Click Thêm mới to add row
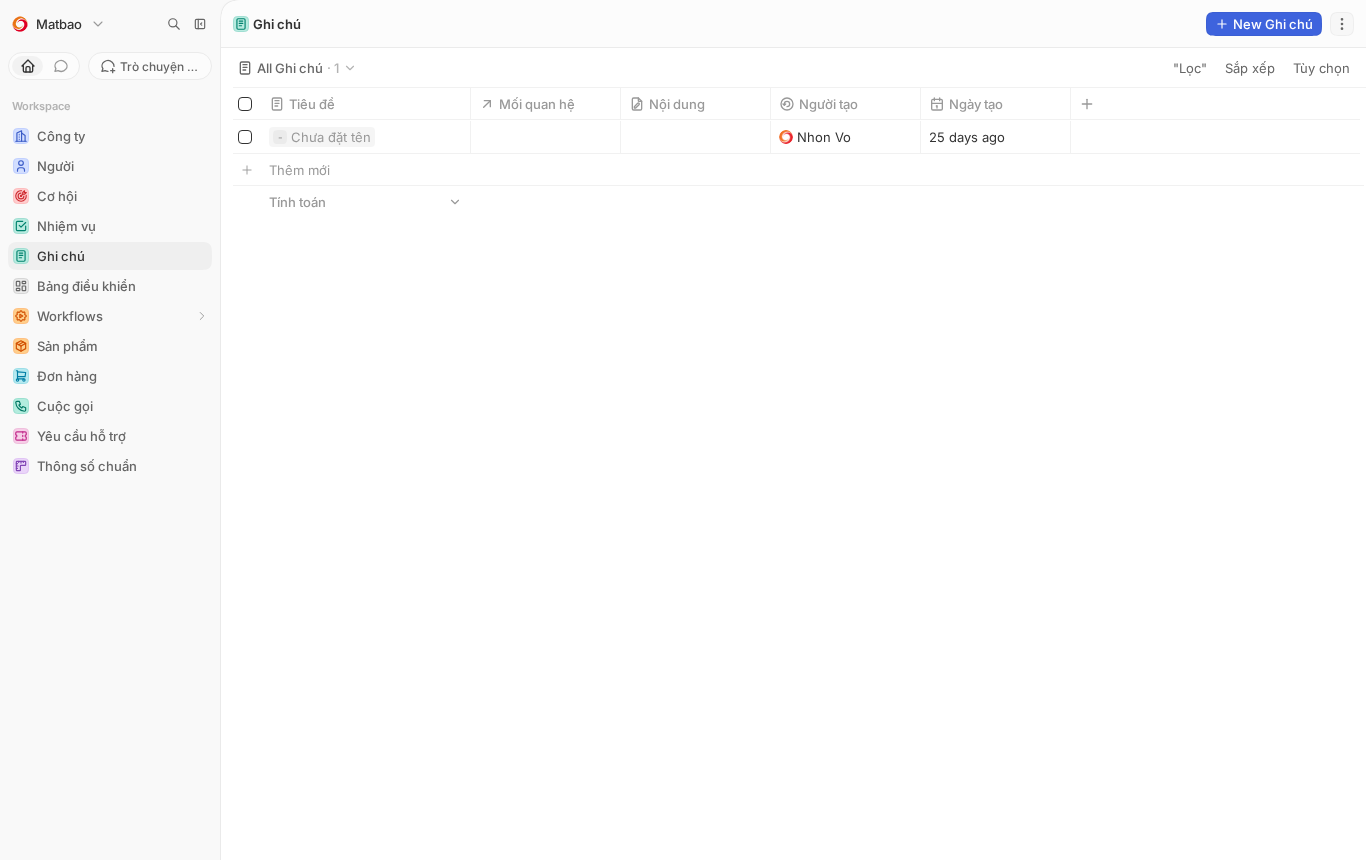The width and height of the screenshot is (1366, 860). click(x=299, y=170)
